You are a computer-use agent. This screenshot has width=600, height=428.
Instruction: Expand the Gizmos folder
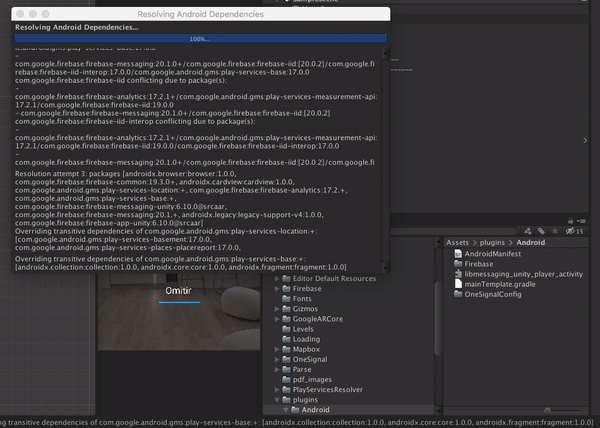tap(277, 309)
